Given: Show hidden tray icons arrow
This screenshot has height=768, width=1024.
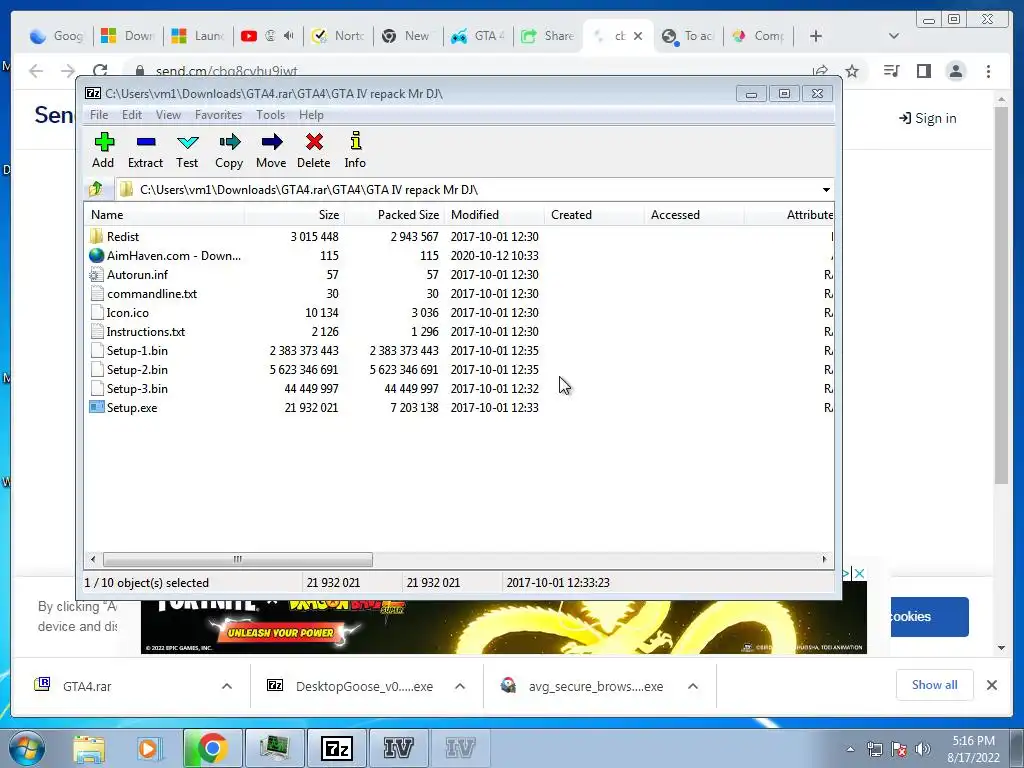Looking at the screenshot, I should [850, 749].
